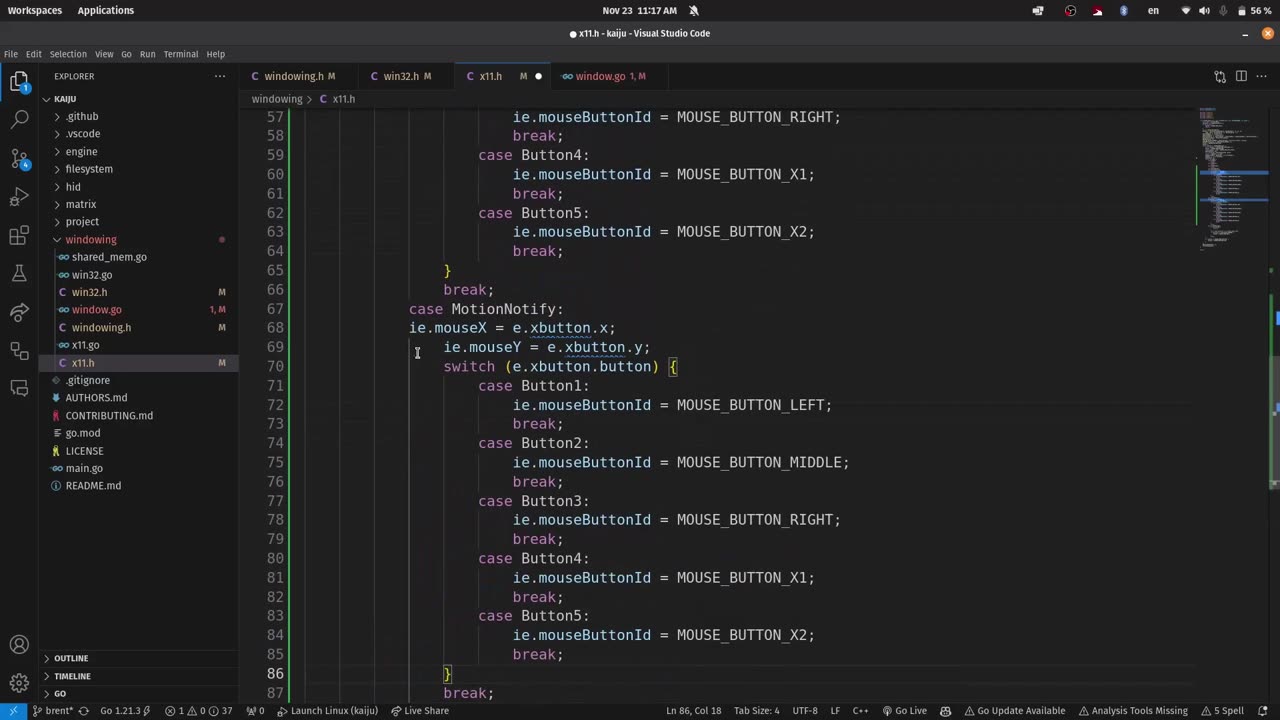1280x720 pixels.
Task: Open the Go menu
Action: [126, 54]
